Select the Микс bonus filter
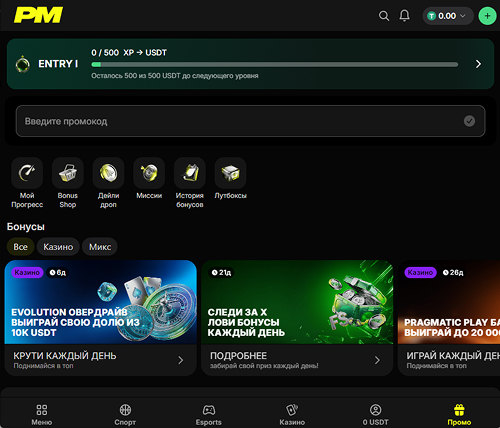Screen dimensions: 500x428 click(100, 247)
